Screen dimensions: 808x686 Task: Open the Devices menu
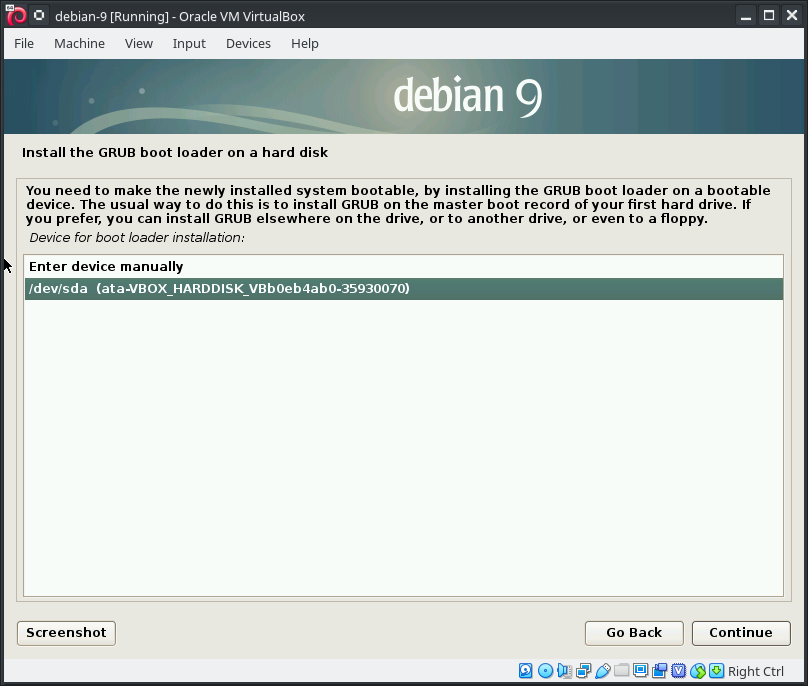point(248,43)
